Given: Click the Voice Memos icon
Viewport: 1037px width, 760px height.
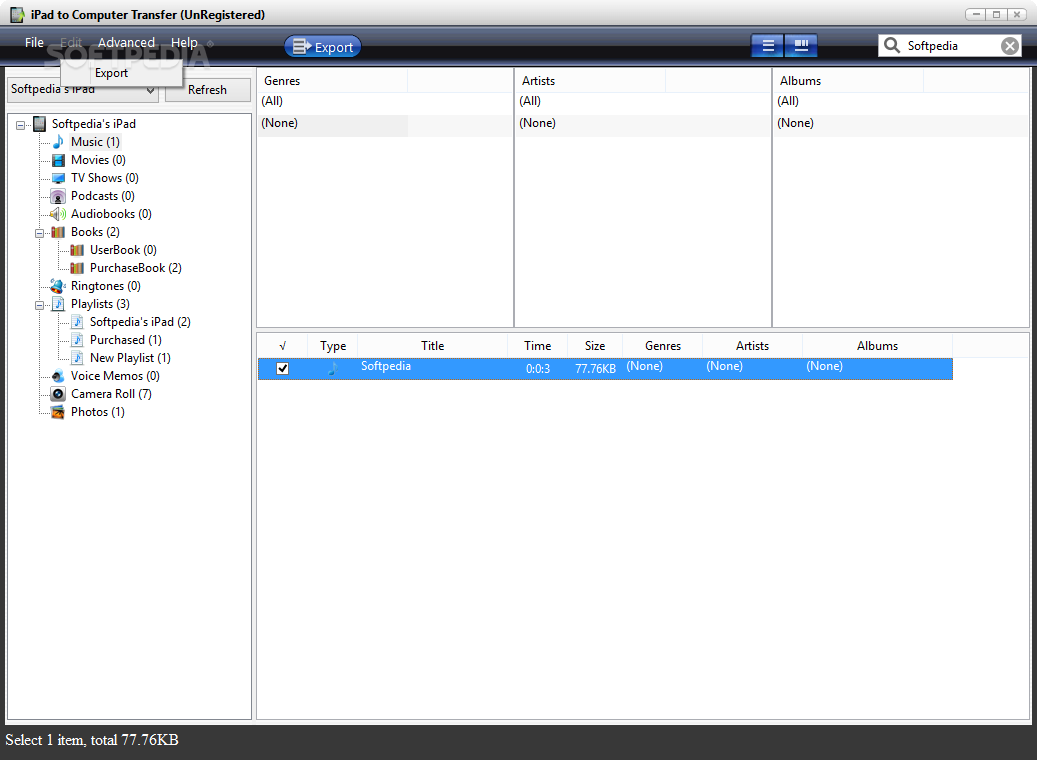Looking at the screenshot, I should click(x=58, y=376).
